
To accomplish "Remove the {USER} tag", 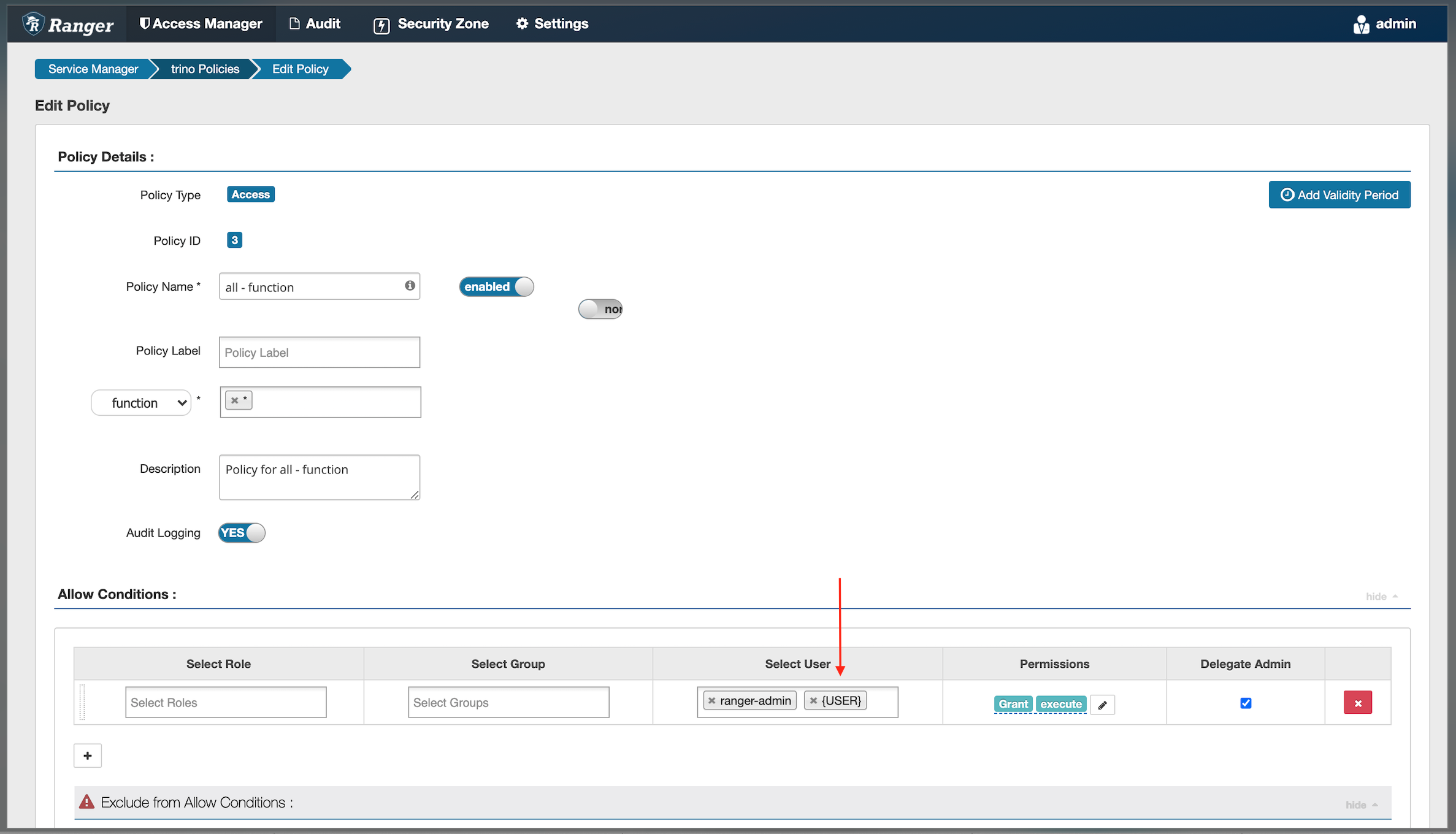I will click(x=813, y=700).
